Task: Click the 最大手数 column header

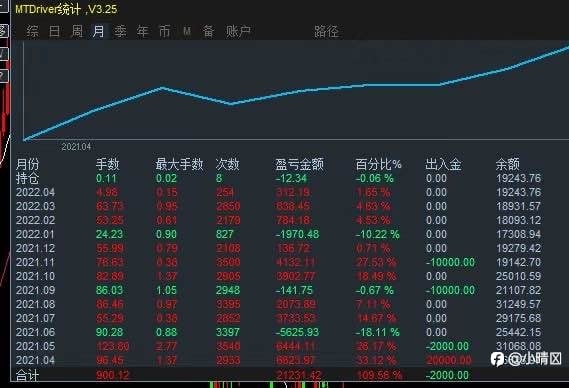Action: coord(179,164)
